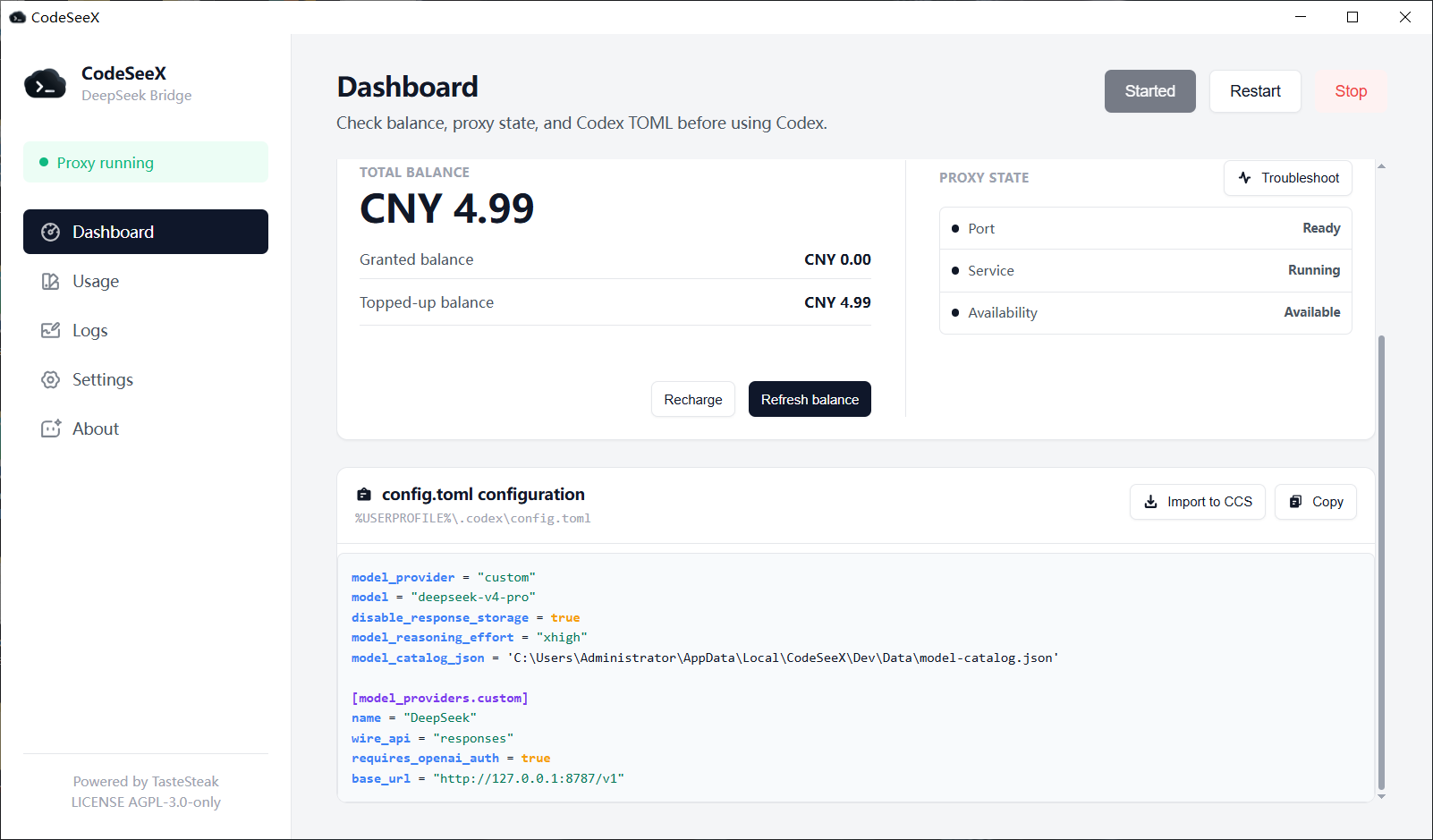Screen dimensions: 1433x840
Task: Click the disable_response_storage line
Action: pos(465,617)
